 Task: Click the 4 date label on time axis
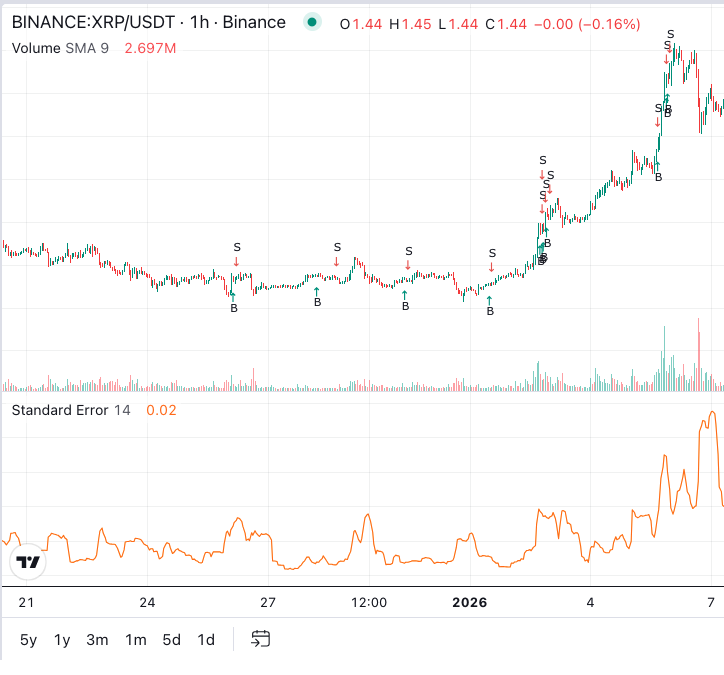coord(590,602)
